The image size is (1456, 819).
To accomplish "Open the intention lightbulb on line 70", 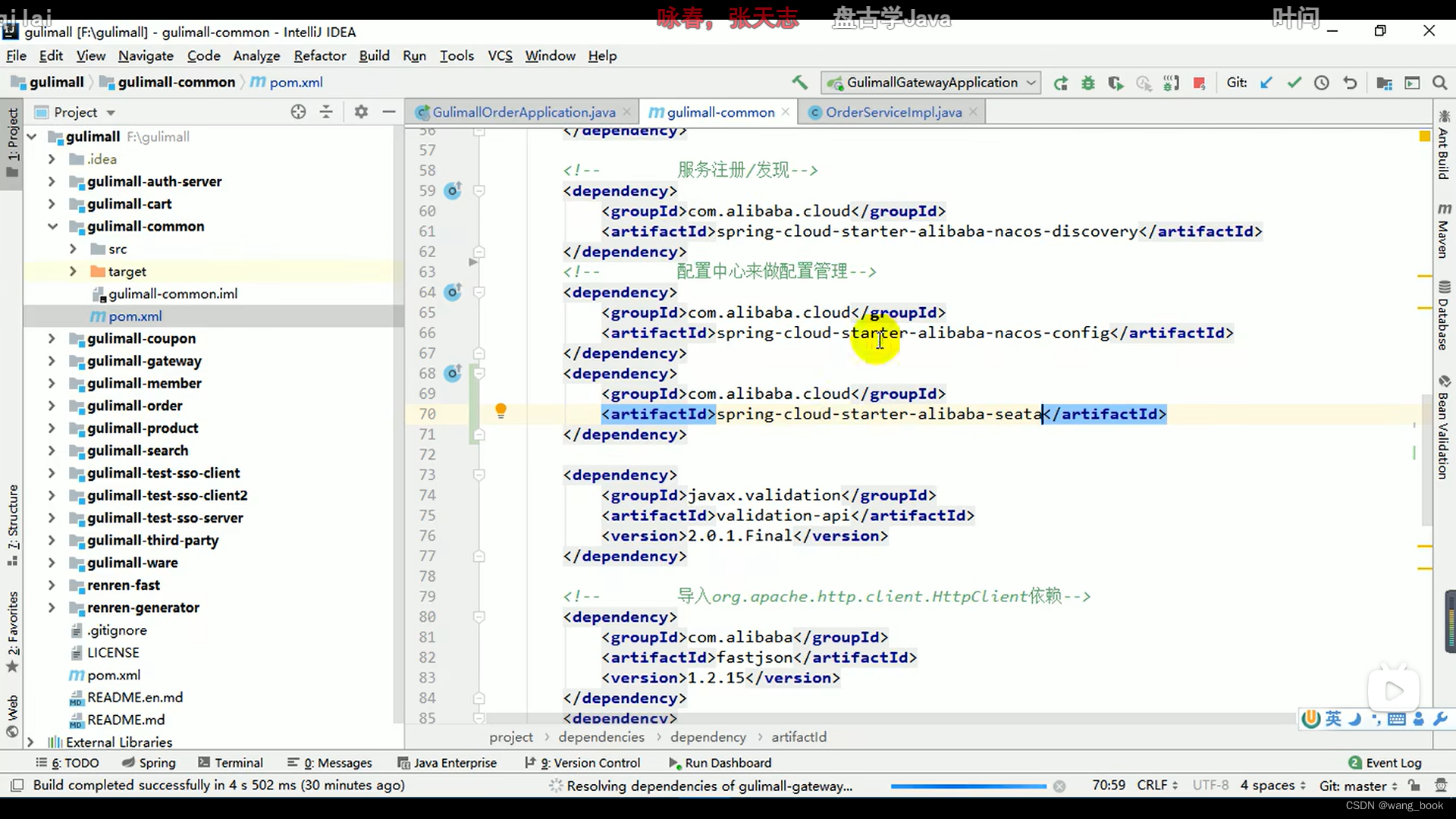I will pos(500,411).
